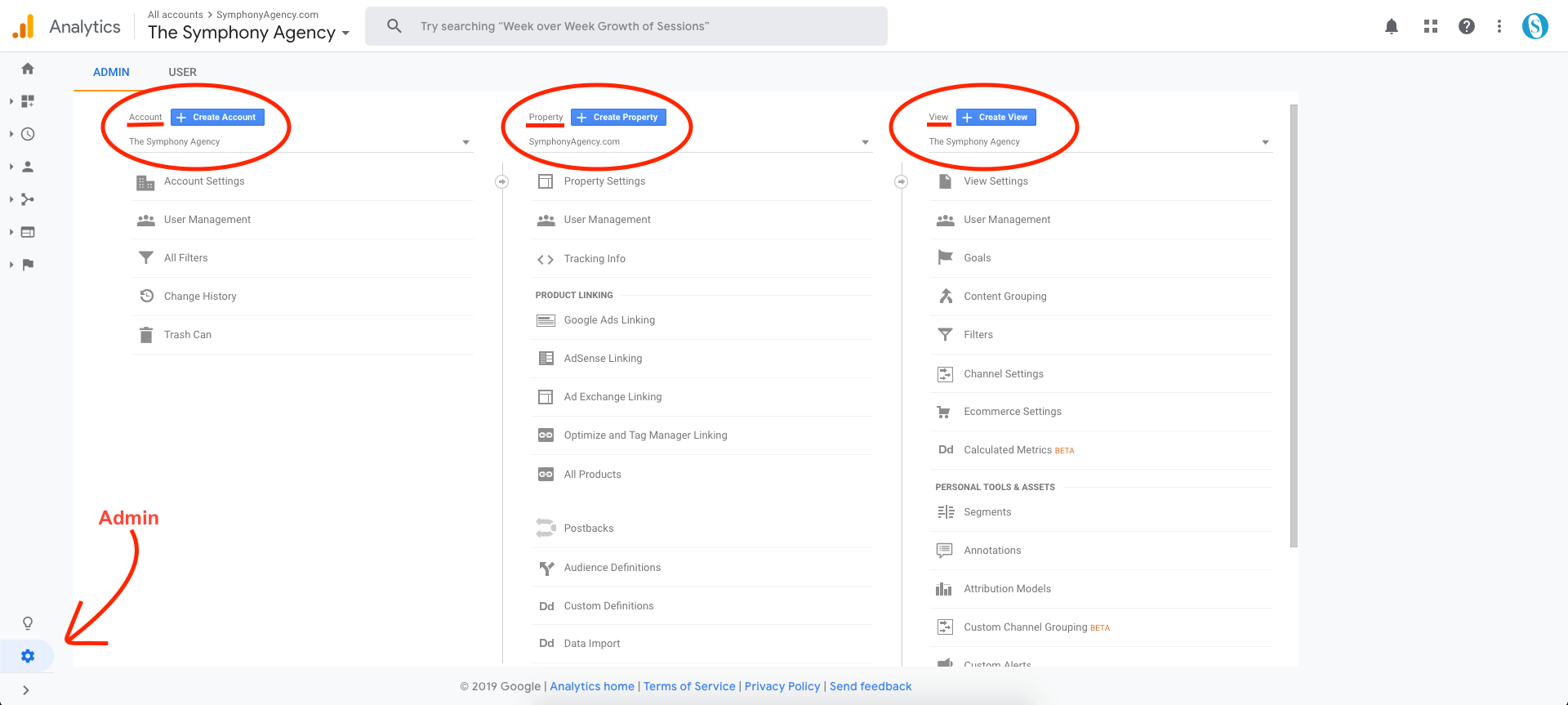Click the Annotations icon

[x=945, y=551]
